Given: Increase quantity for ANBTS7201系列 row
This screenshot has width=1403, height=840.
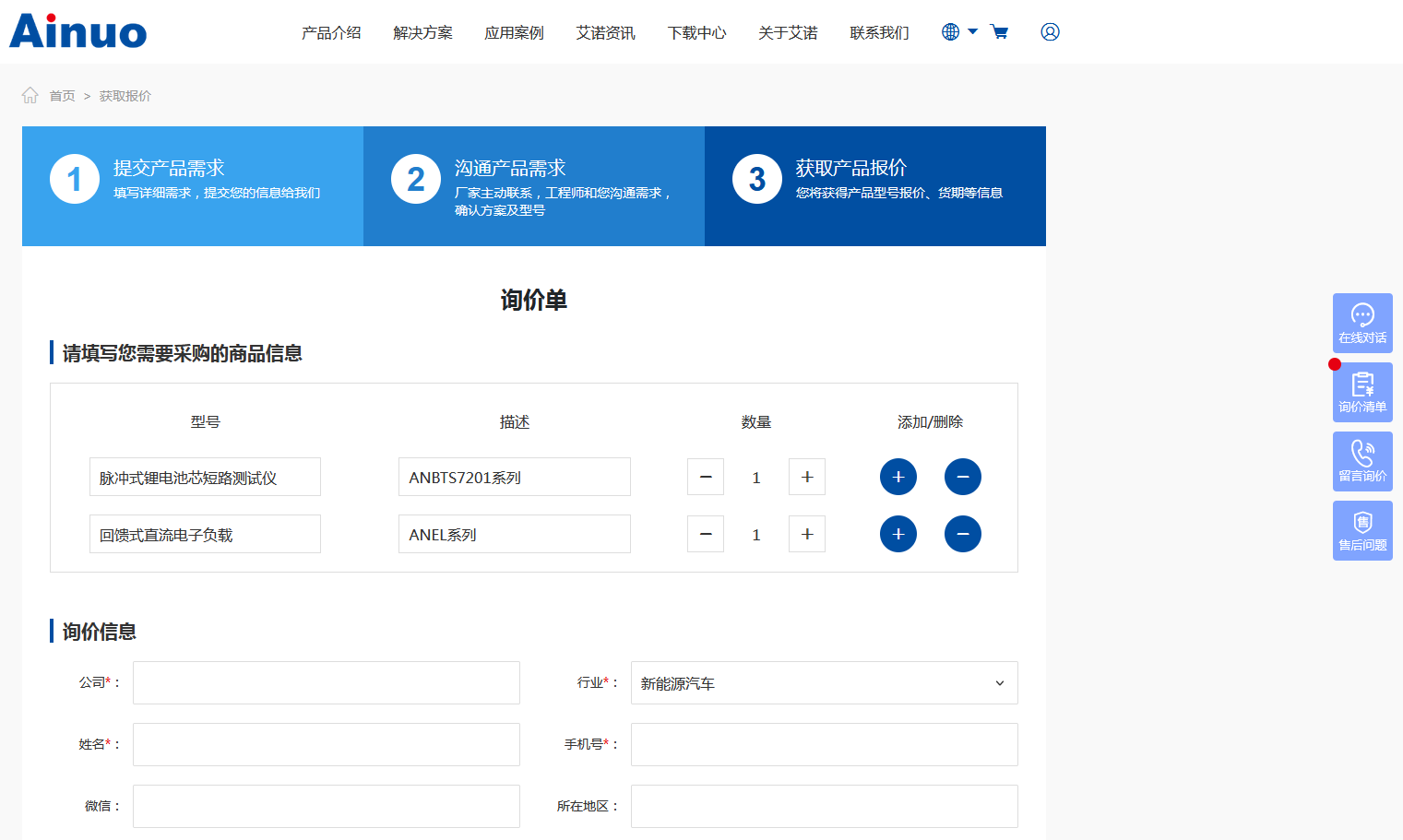Looking at the screenshot, I should [x=807, y=477].
